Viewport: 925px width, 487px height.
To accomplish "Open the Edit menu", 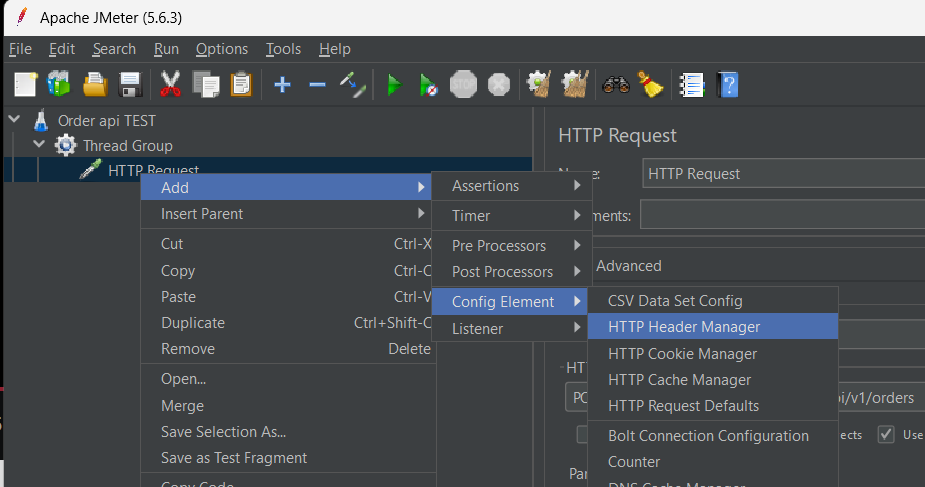I will (x=62, y=49).
